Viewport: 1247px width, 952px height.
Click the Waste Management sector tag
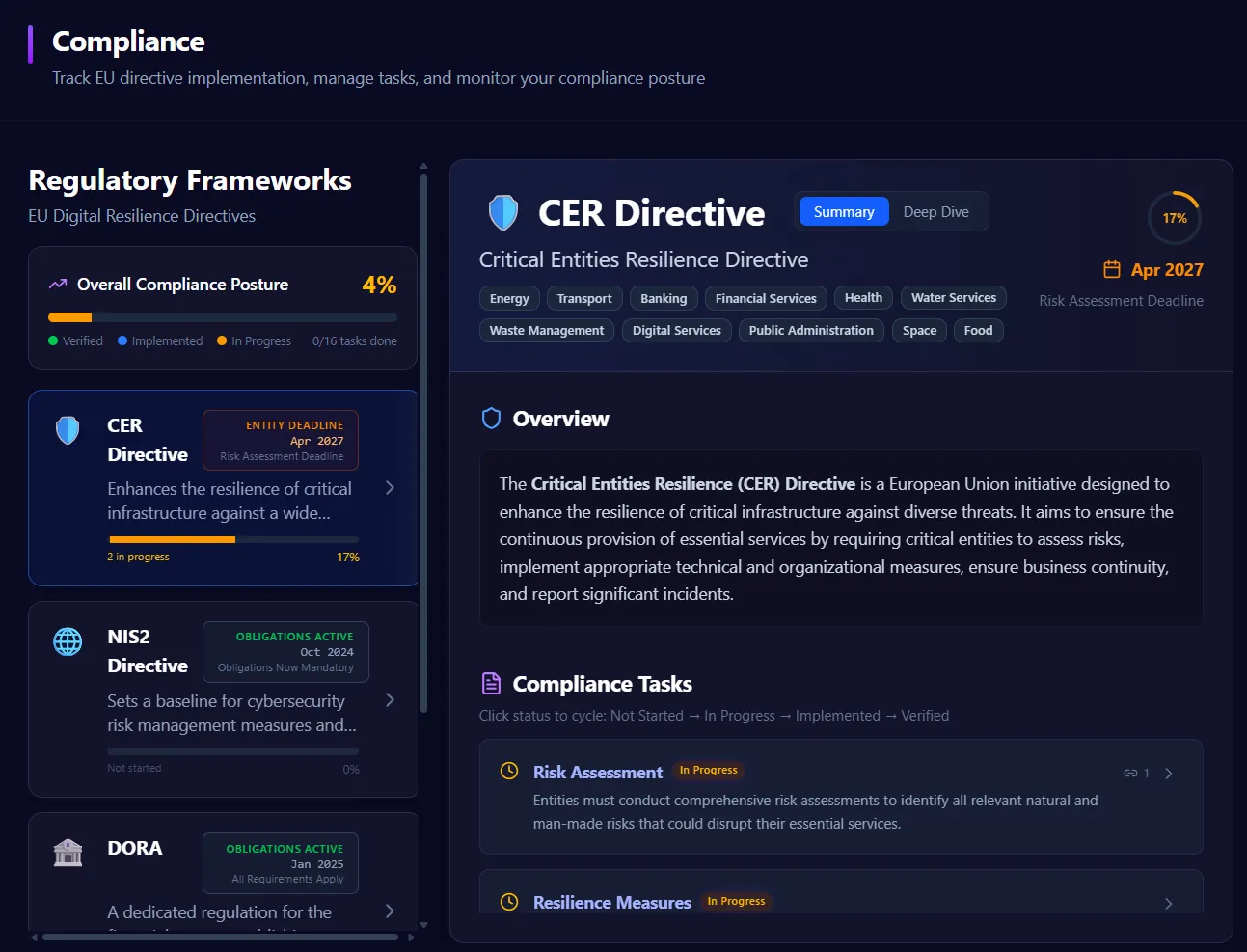(x=547, y=330)
